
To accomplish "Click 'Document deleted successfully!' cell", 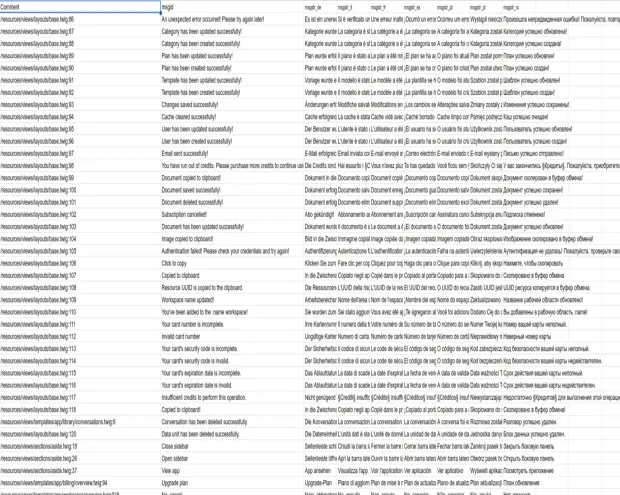I will 232,202.
